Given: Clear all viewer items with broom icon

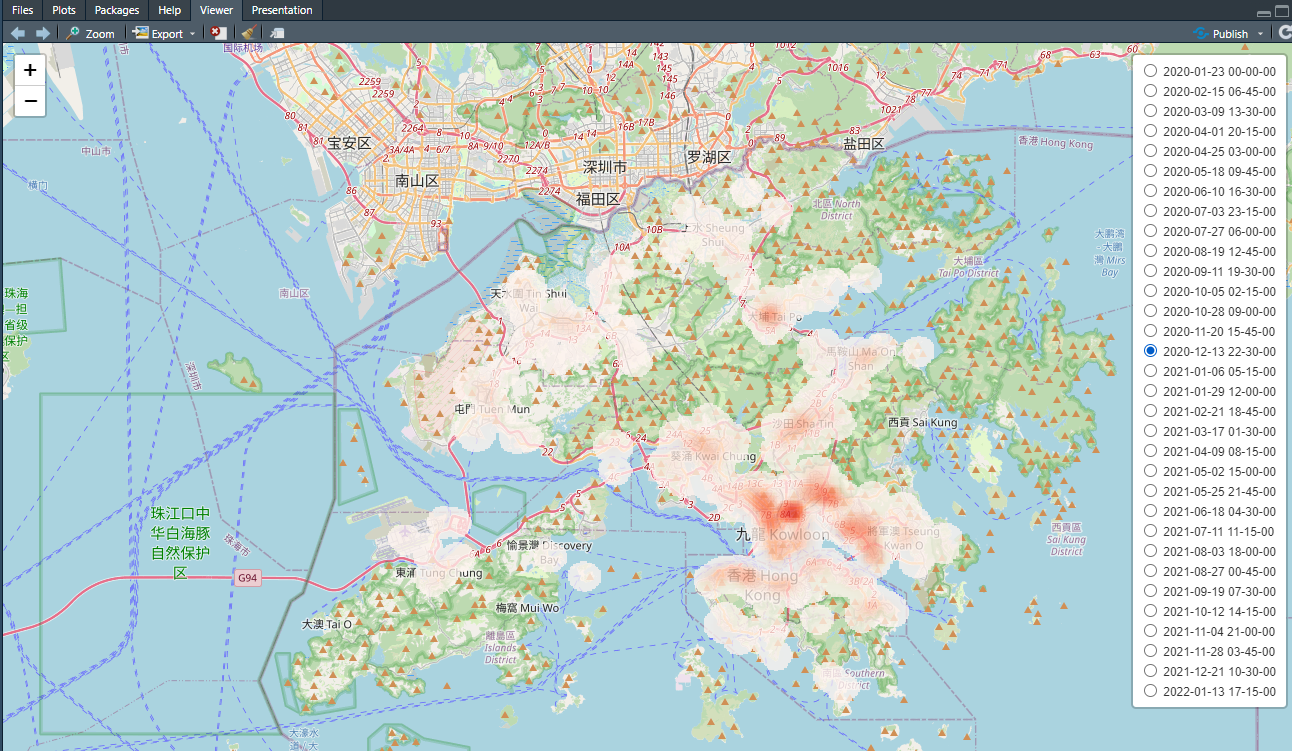Looking at the screenshot, I should point(247,33).
